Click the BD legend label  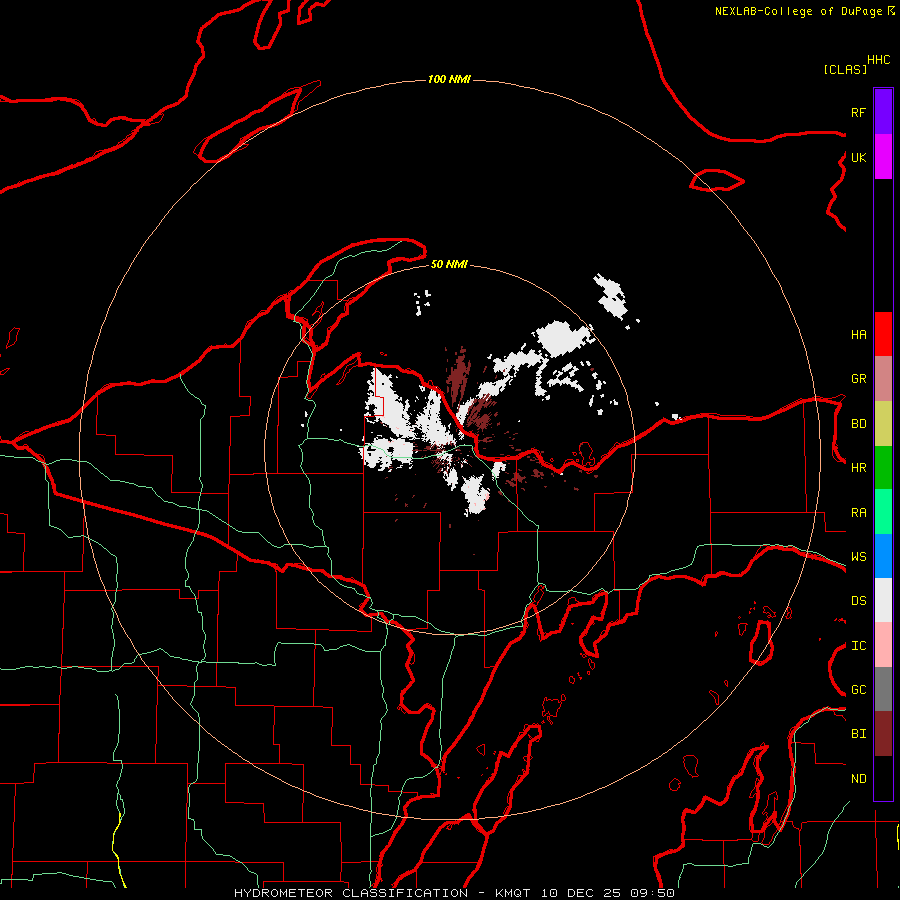pyautogui.click(x=858, y=424)
